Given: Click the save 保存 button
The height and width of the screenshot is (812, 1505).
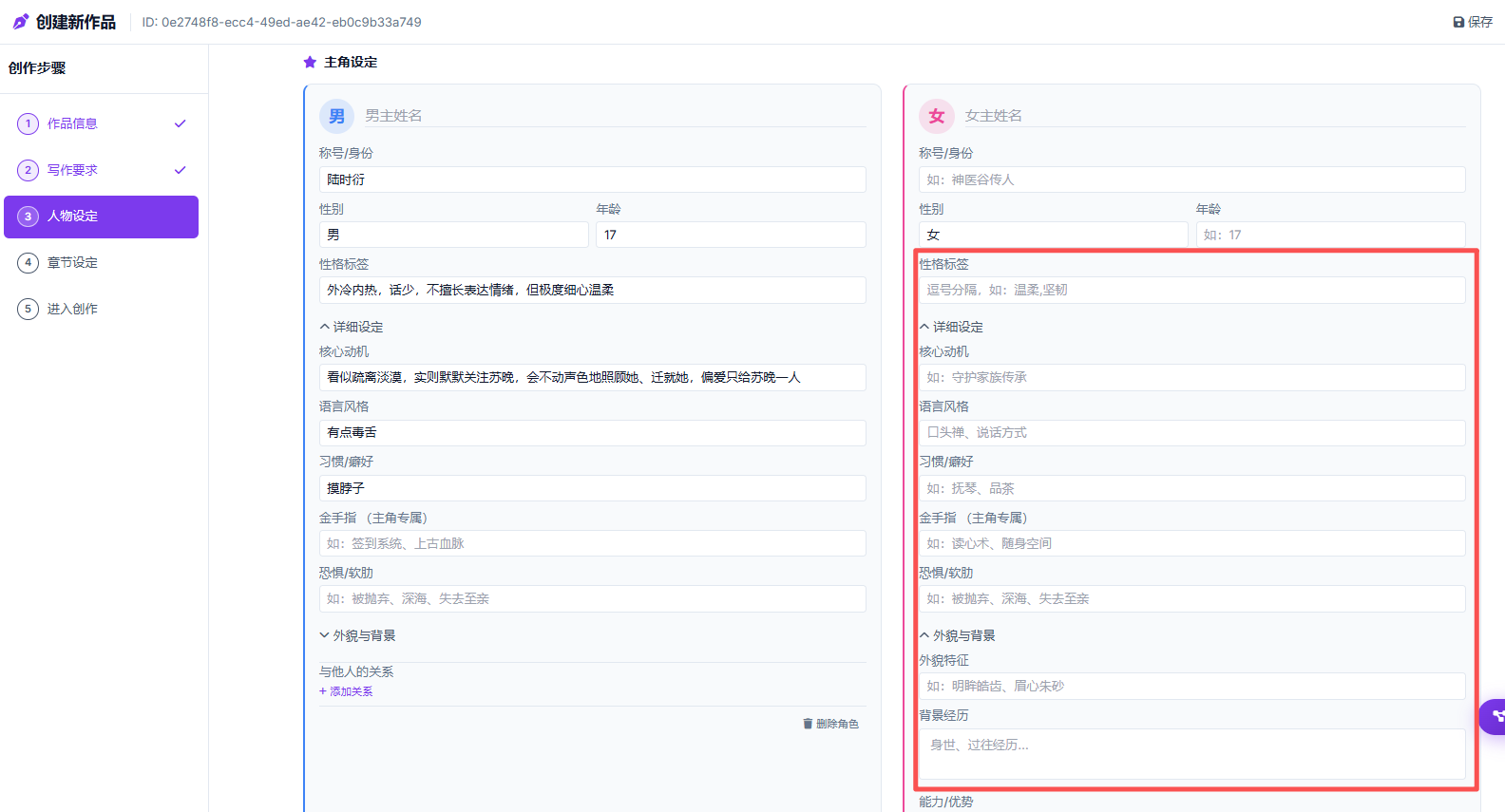Looking at the screenshot, I should [x=1473, y=22].
